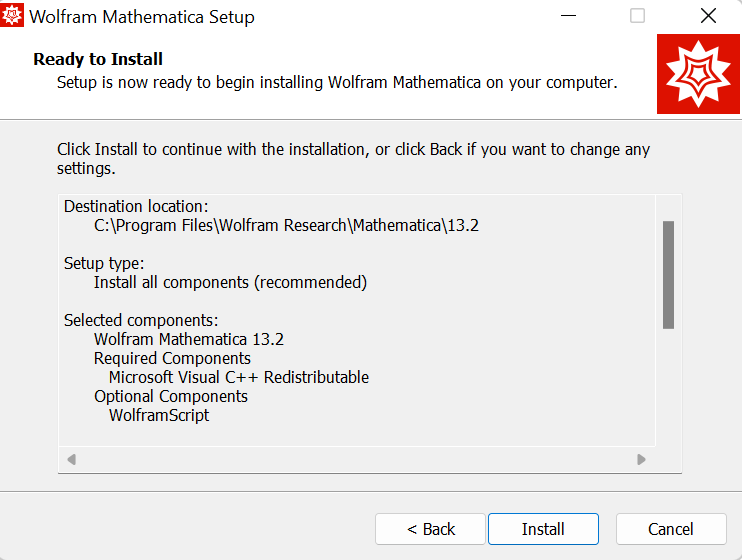742x560 pixels.
Task: Click the destination path C:\Program Files\Wolfram Research
Action: [x=286, y=226]
